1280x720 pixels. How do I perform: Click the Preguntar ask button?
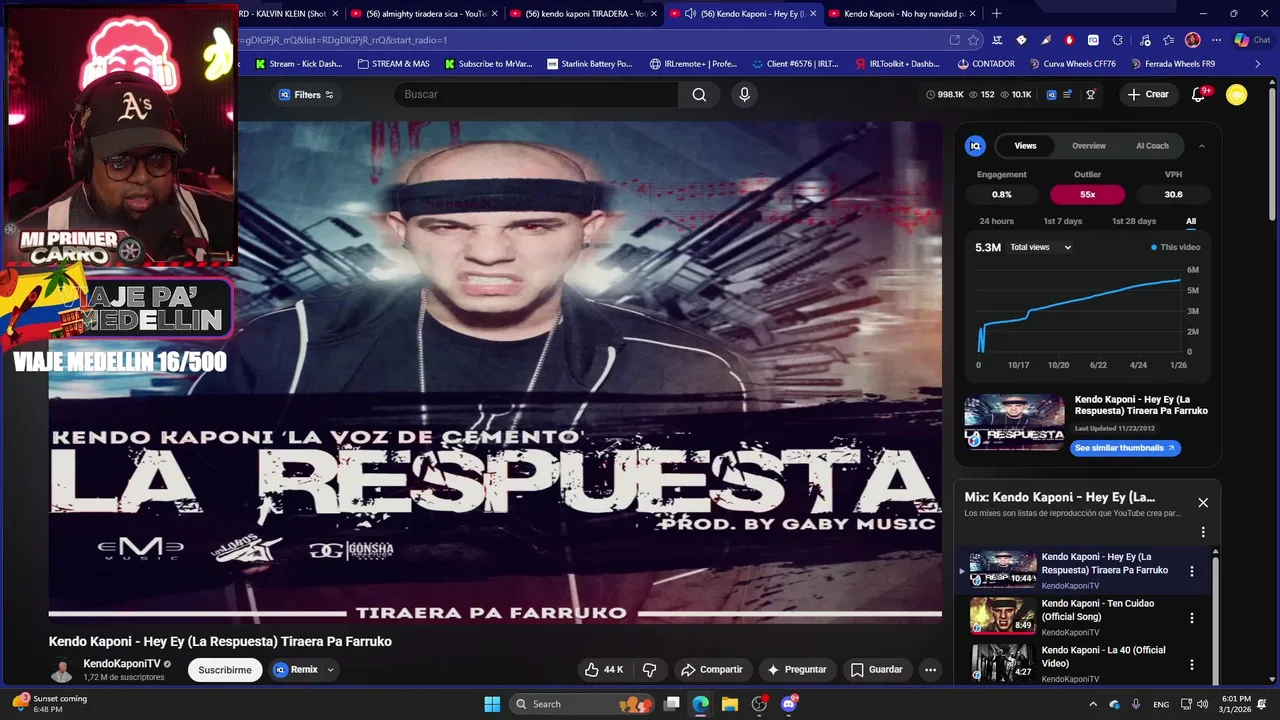(797, 670)
